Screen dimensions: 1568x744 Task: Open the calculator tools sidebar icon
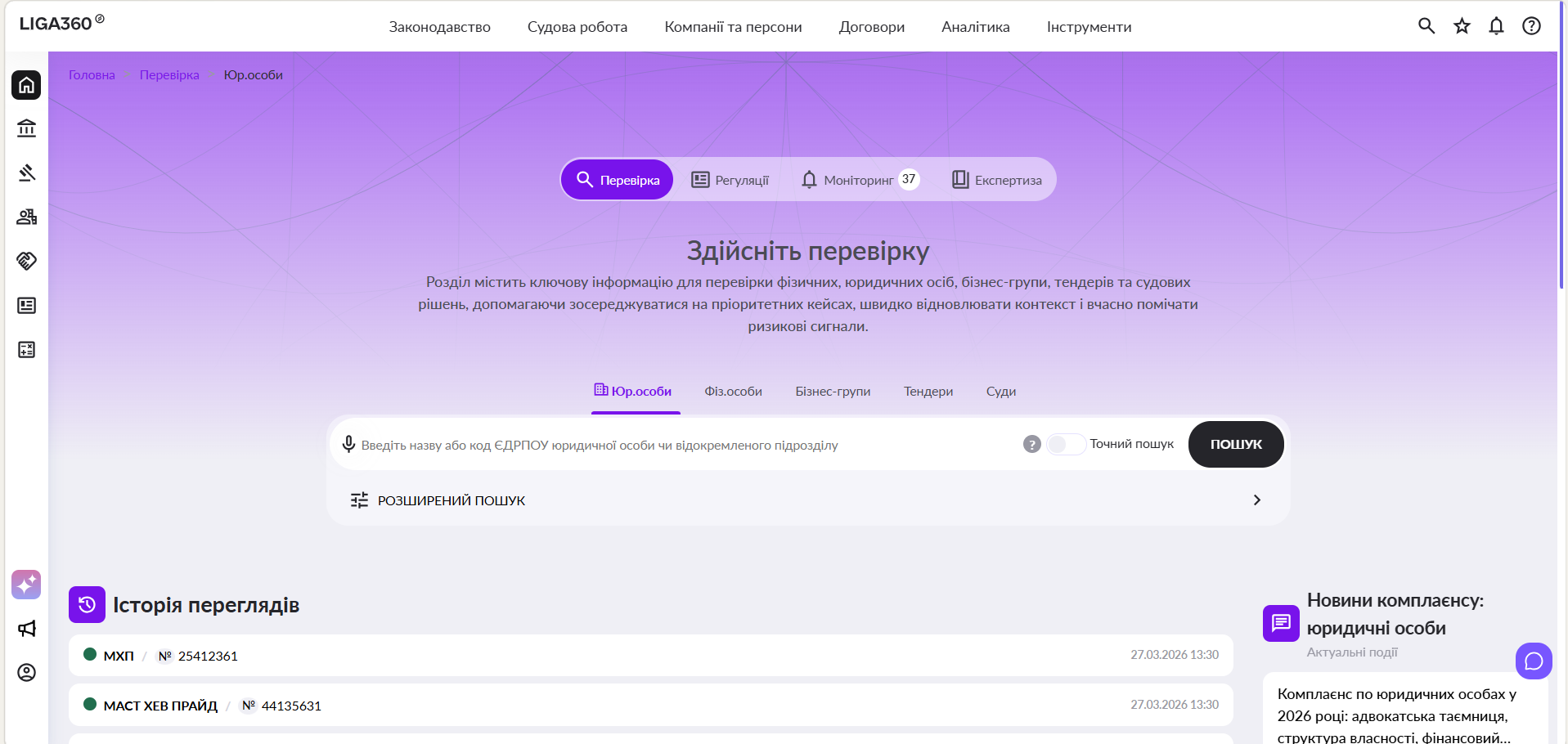point(26,350)
